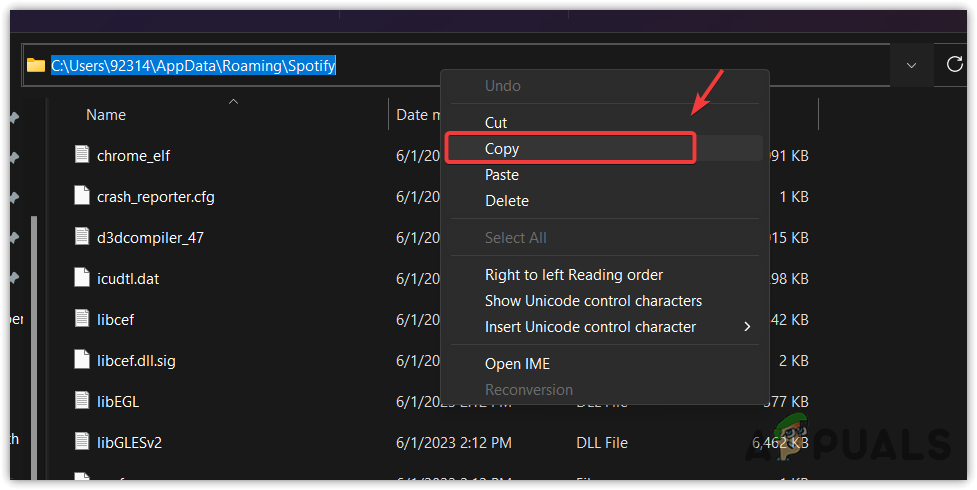Click the libcef.dll.sig file icon
977x490 pixels.
(82, 360)
